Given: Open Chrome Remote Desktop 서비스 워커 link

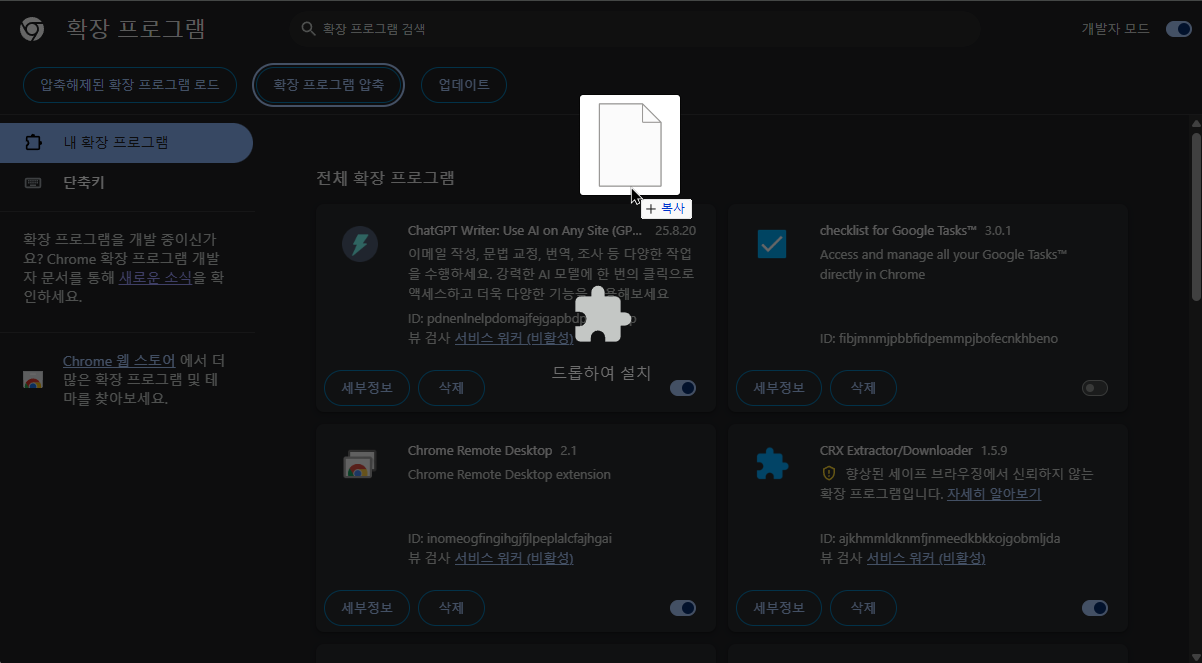Looking at the screenshot, I should tap(514, 558).
